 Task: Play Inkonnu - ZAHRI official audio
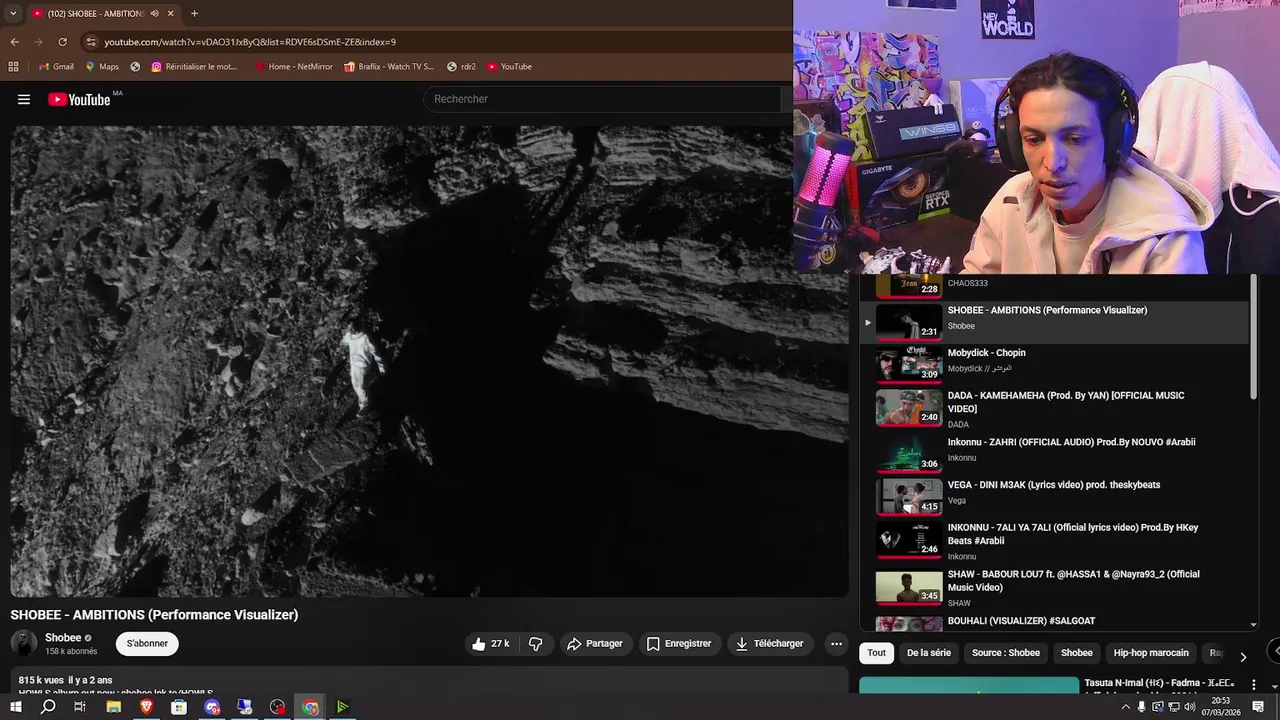[1054, 454]
